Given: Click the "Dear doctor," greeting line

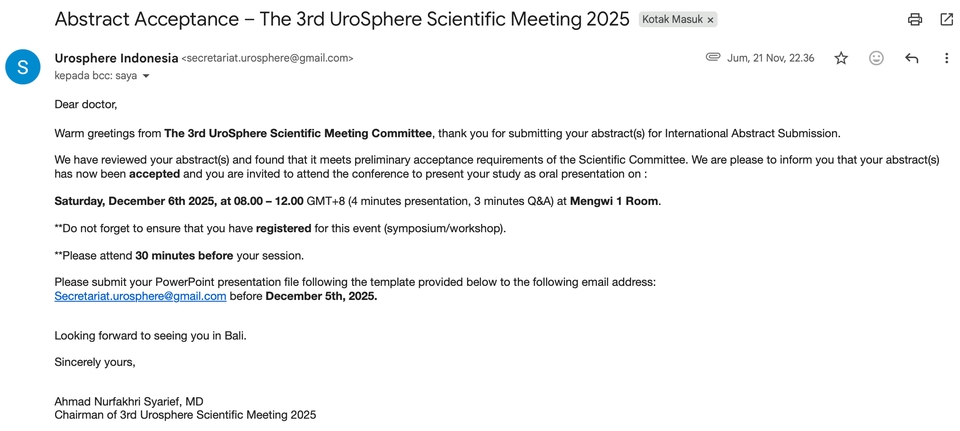Looking at the screenshot, I should 86,104.
